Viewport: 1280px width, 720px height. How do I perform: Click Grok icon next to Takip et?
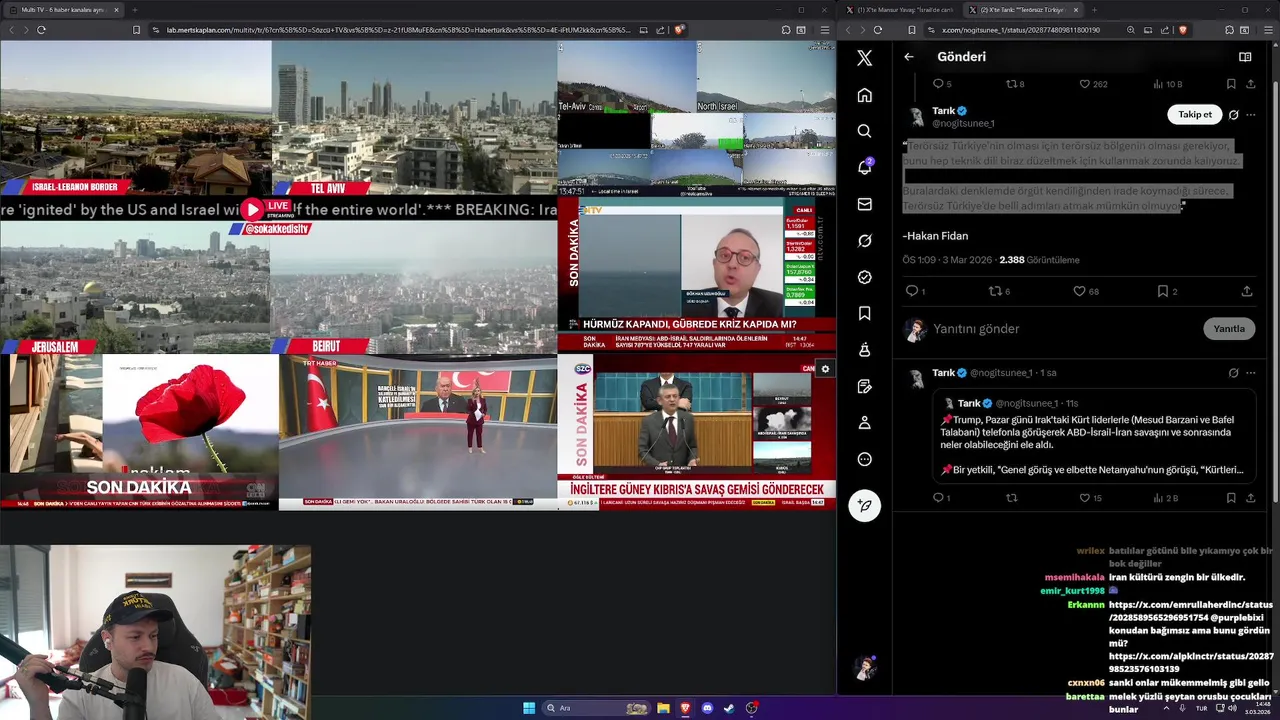click(1233, 115)
